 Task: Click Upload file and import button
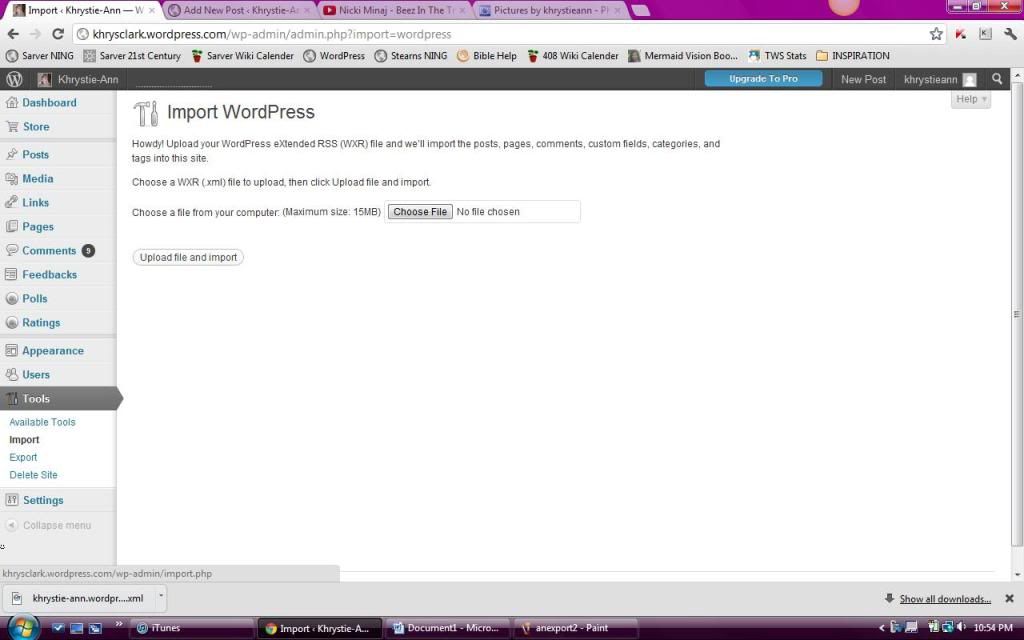click(x=188, y=257)
